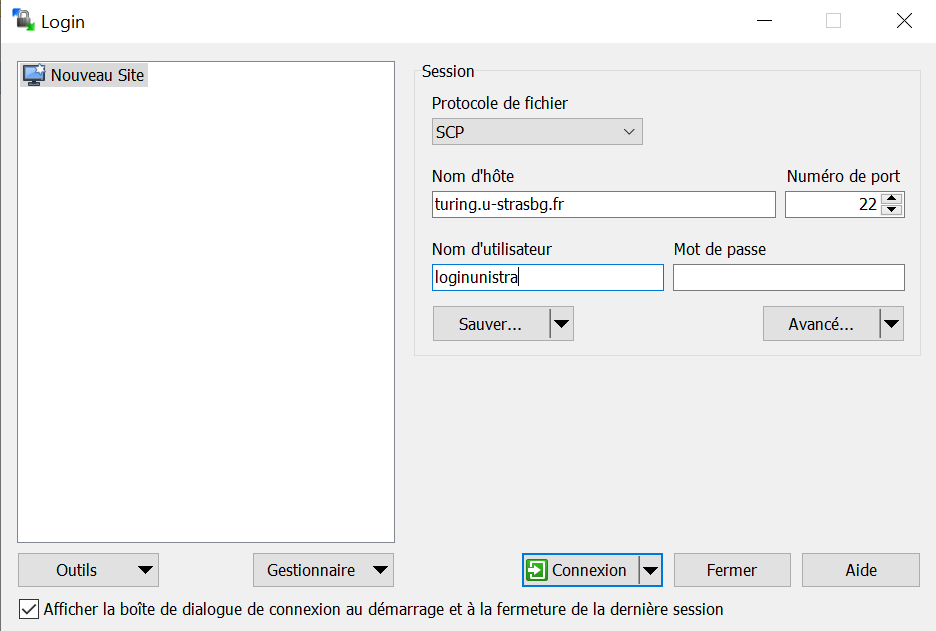This screenshot has width=936, height=631.
Task: Increase port number with up arrow
Action: [893, 199]
